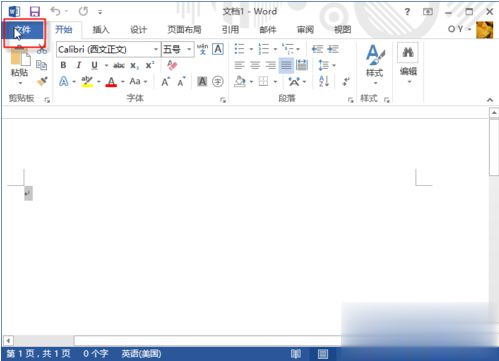The image size is (499, 361).
Task: Click the phonetic guide (wén) icon
Action: pyautogui.click(x=202, y=49)
